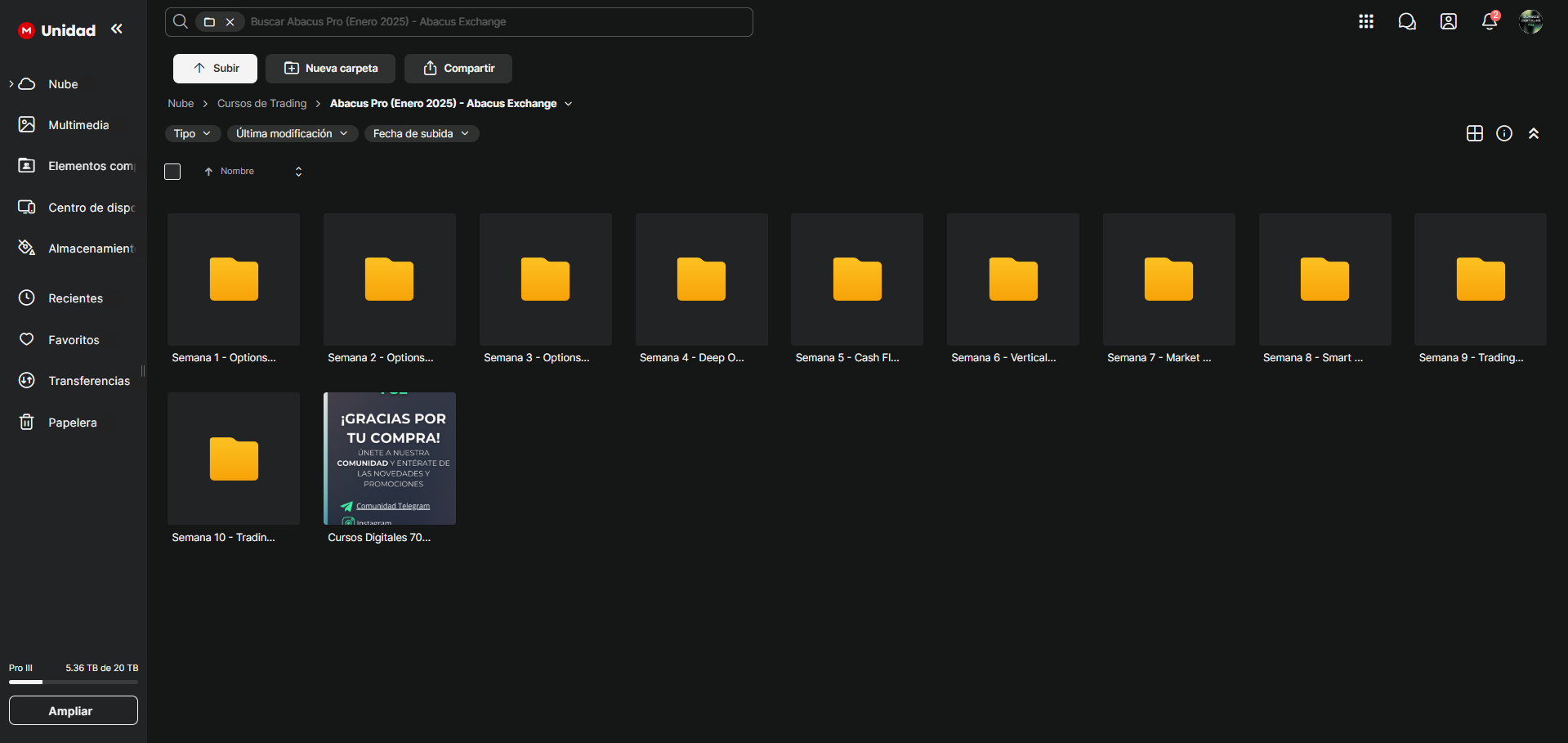Expand the Tipo filter dropdown
The height and width of the screenshot is (743, 1568).
tap(192, 133)
